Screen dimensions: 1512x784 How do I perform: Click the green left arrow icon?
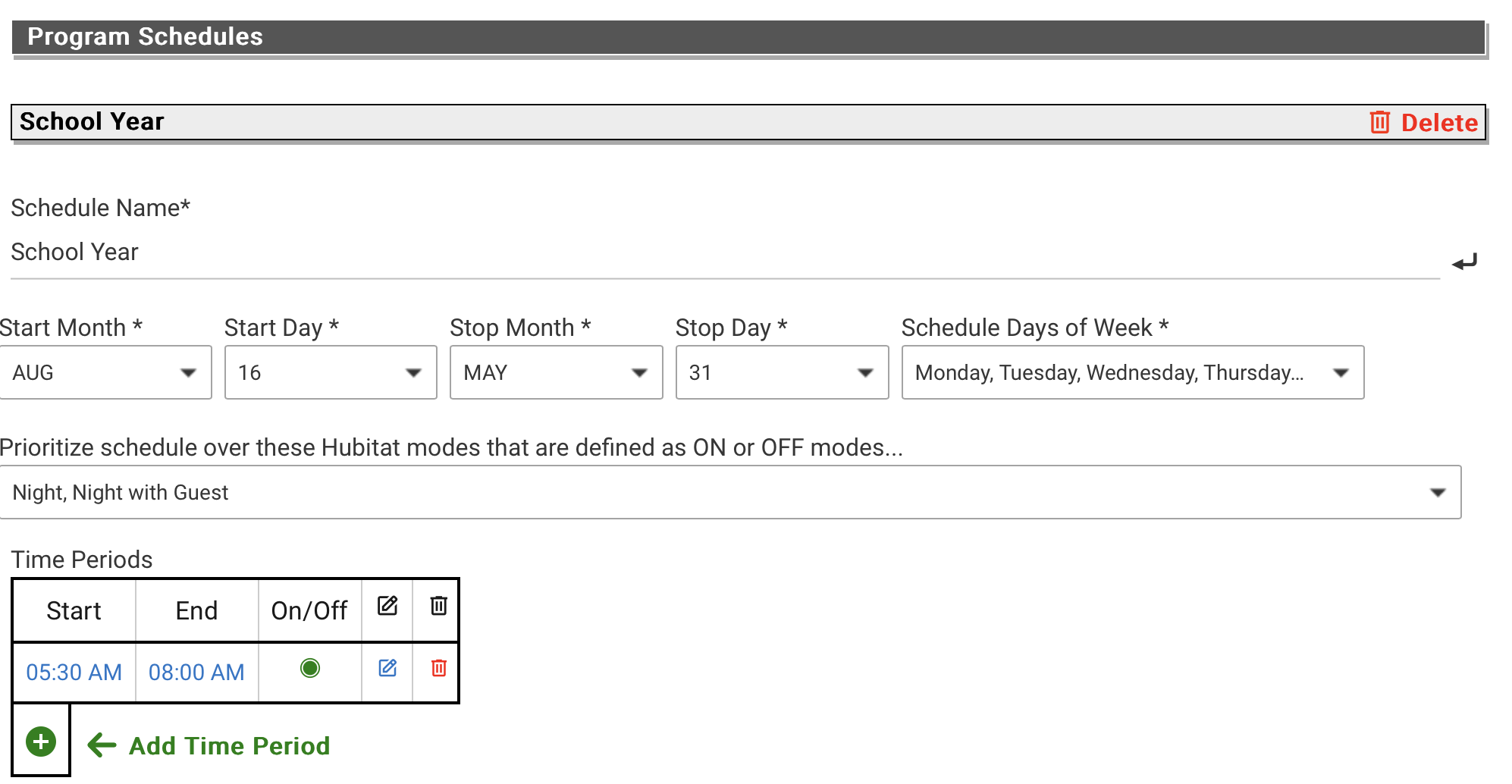click(x=102, y=745)
